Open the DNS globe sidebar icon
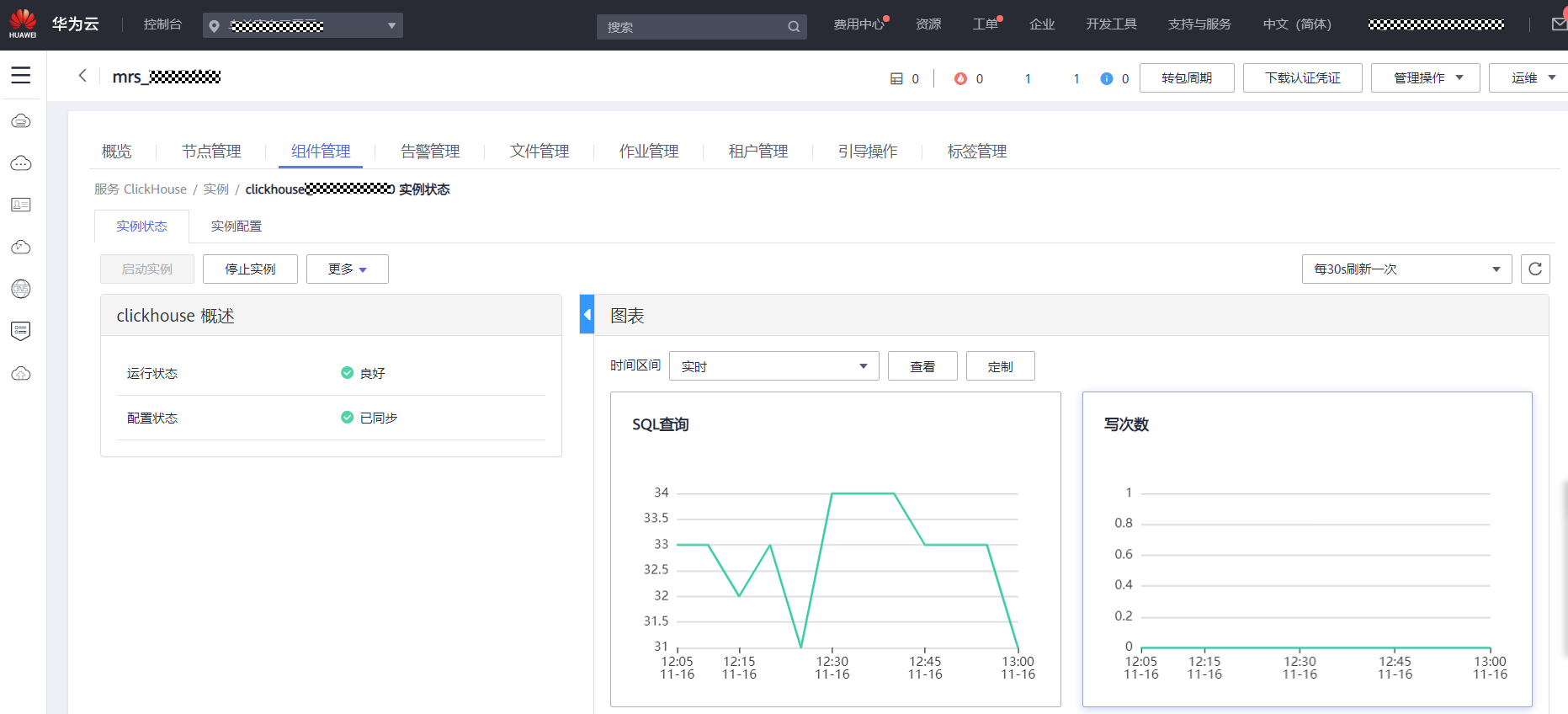Viewport: 1568px width, 714px height. (x=21, y=289)
